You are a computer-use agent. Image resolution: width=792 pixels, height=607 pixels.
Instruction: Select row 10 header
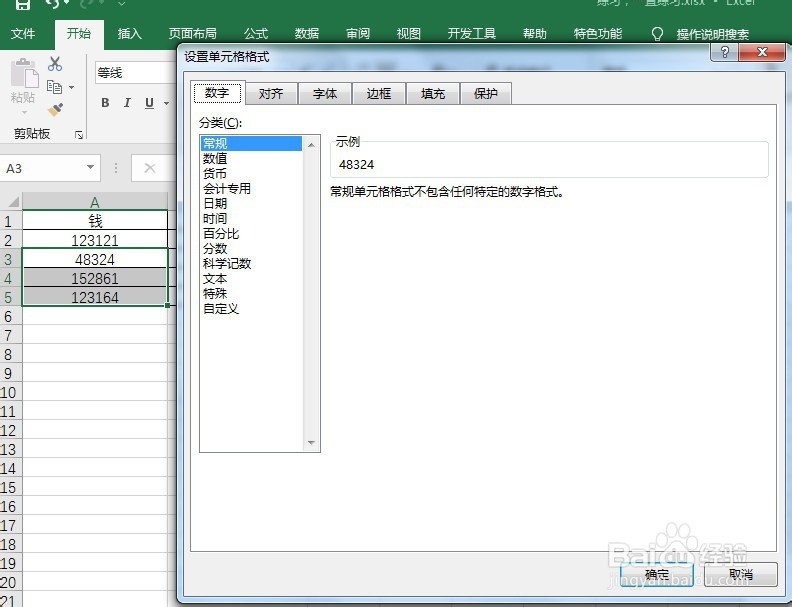point(9,392)
